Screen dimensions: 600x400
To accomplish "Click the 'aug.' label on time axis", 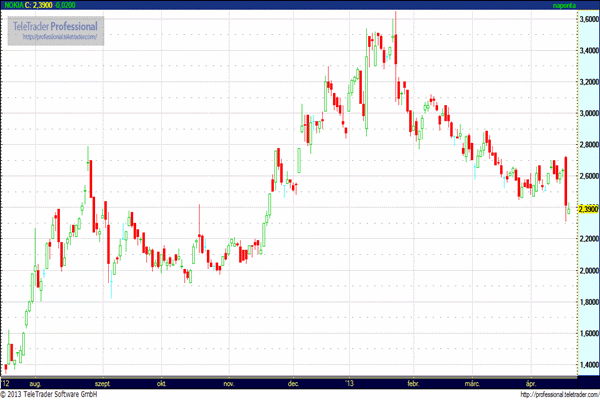I will click(x=36, y=383).
